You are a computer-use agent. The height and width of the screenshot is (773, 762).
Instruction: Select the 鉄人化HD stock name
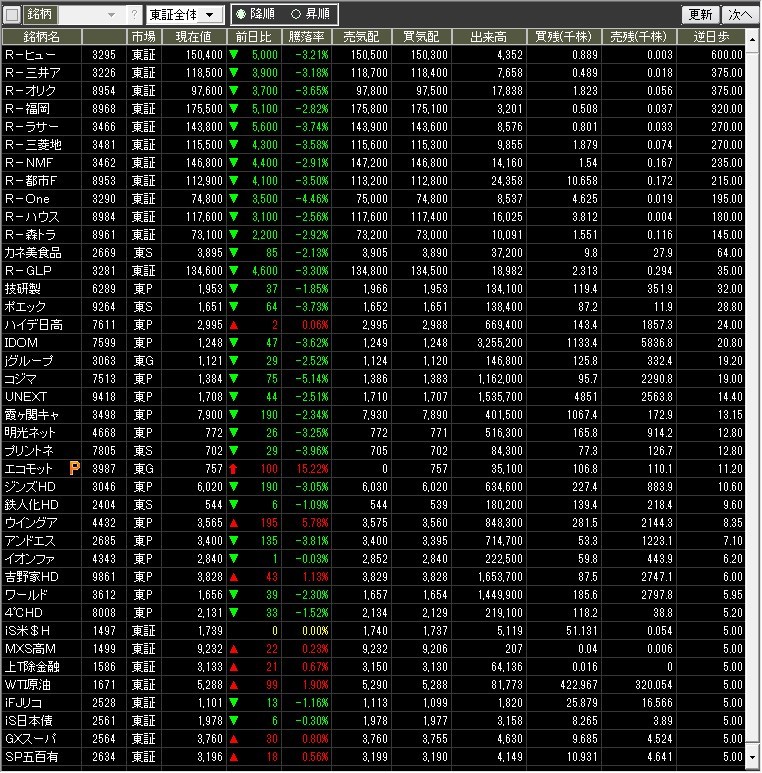tap(32, 505)
